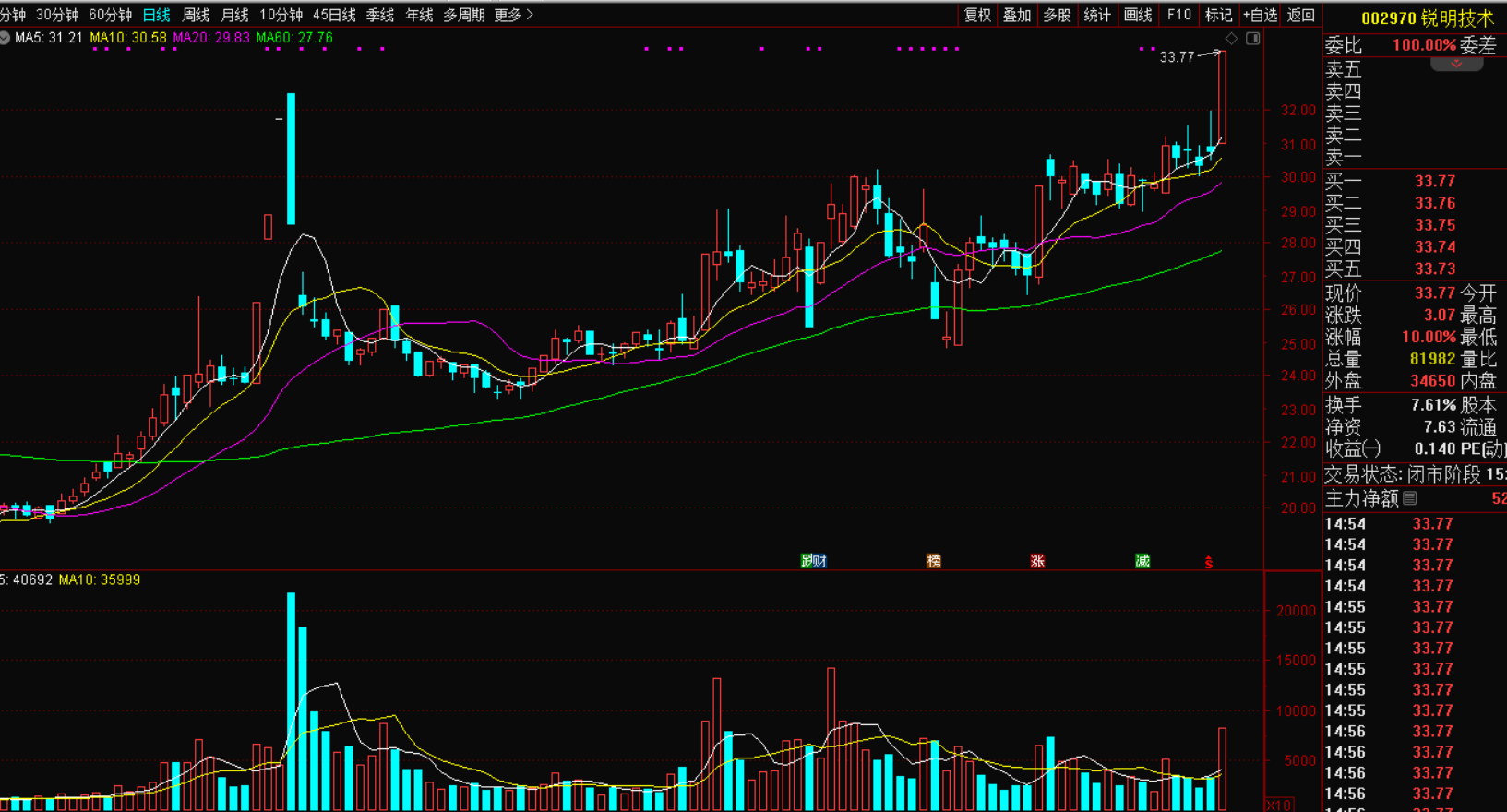Click the volume MA10: 35999 label
This screenshot has width=1507, height=812.
100,579
